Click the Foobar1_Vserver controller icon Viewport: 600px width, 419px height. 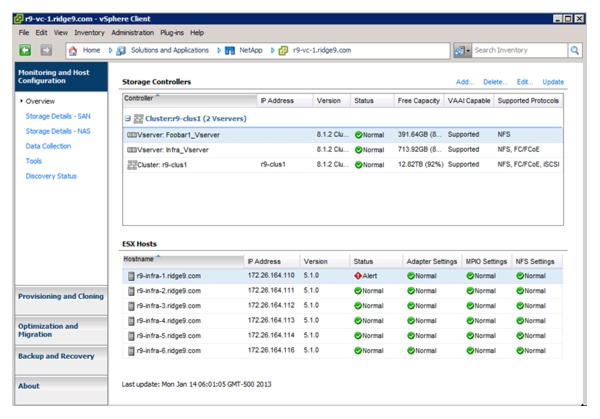tap(132, 135)
